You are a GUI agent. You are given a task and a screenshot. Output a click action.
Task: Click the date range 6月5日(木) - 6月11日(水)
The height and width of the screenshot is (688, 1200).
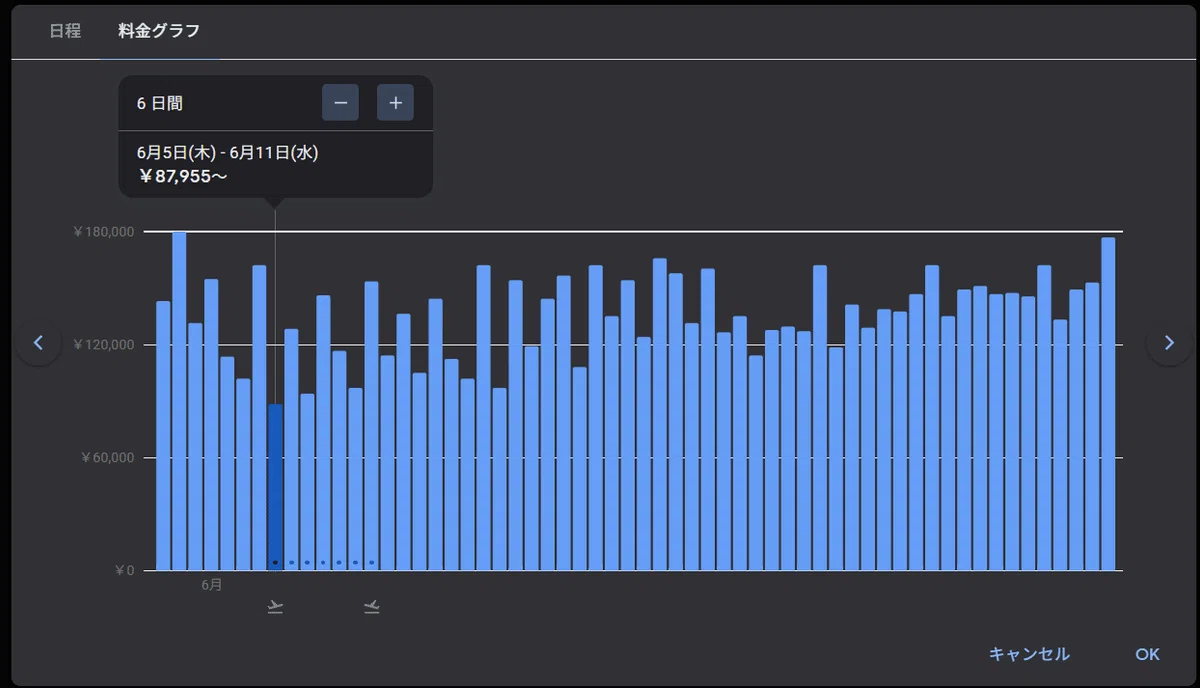[x=228, y=153]
